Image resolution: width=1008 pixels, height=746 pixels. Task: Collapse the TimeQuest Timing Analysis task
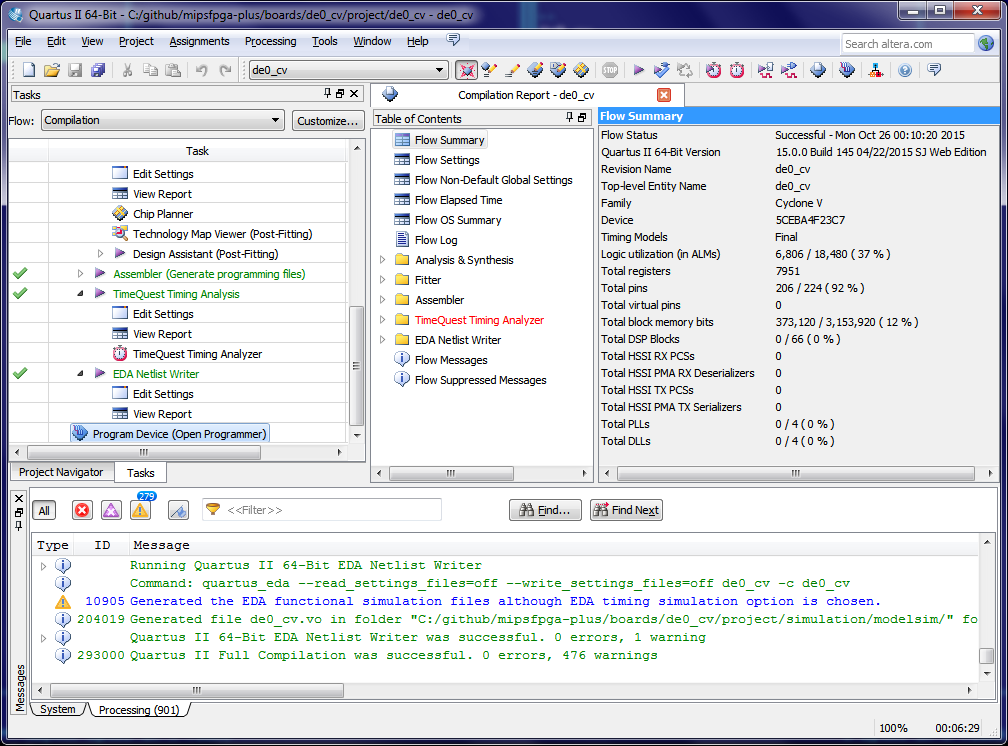[x=81, y=294]
